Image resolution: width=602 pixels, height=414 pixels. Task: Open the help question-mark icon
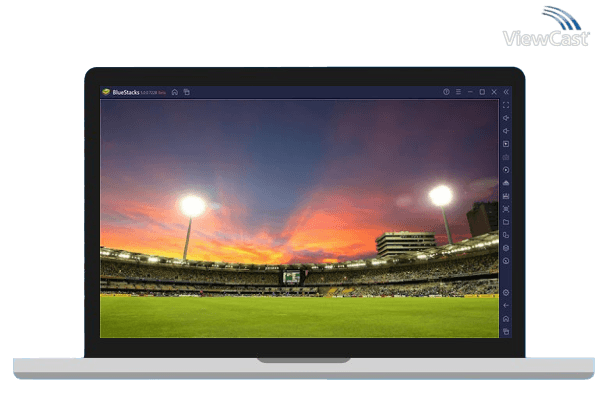click(x=446, y=92)
